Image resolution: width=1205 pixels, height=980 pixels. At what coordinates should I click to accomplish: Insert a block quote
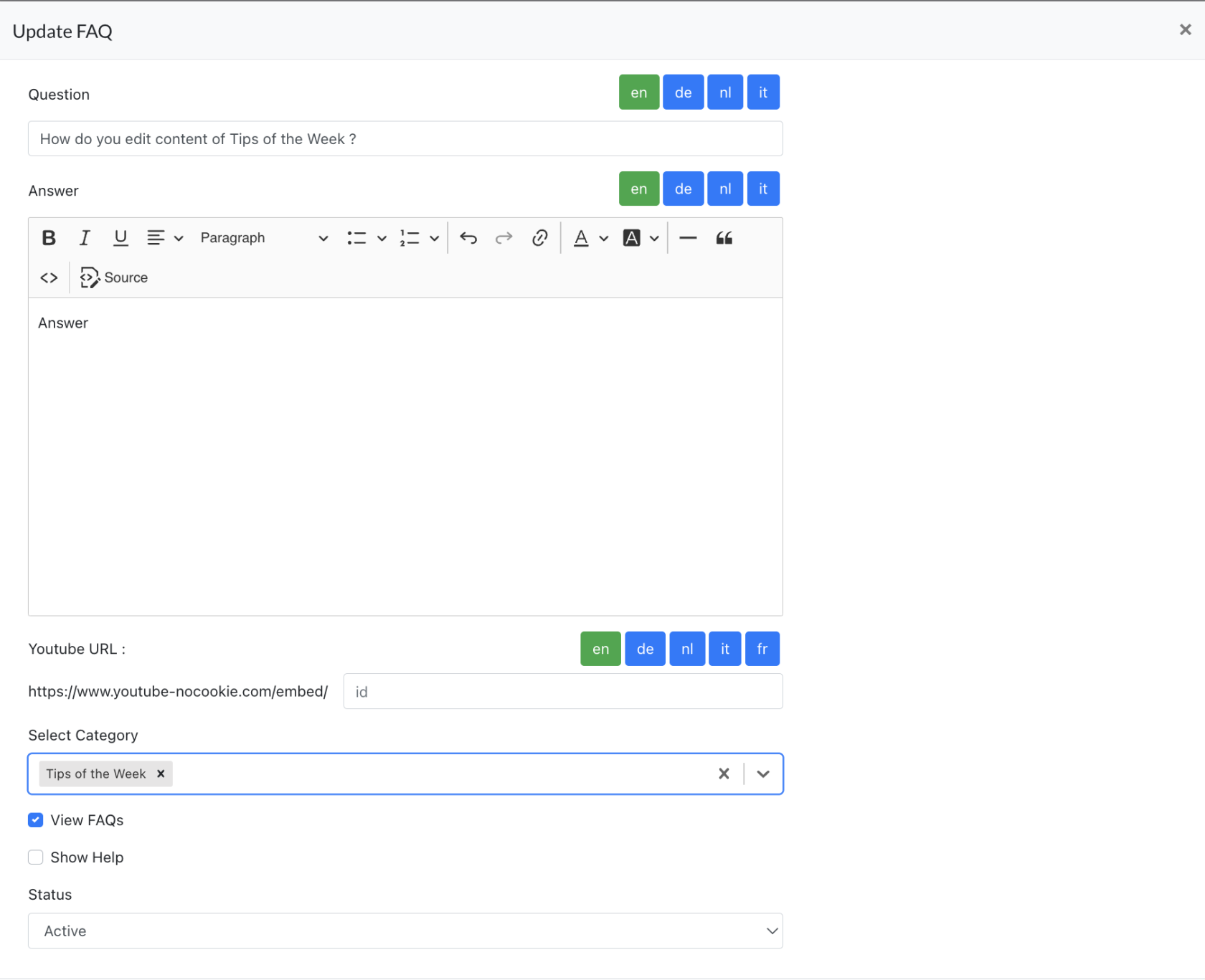click(724, 238)
